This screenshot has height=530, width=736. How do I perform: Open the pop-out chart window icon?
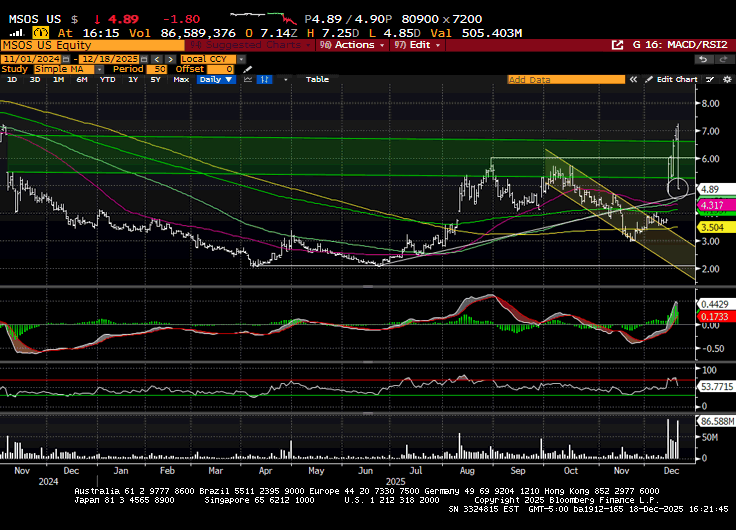tap(617, 45)
